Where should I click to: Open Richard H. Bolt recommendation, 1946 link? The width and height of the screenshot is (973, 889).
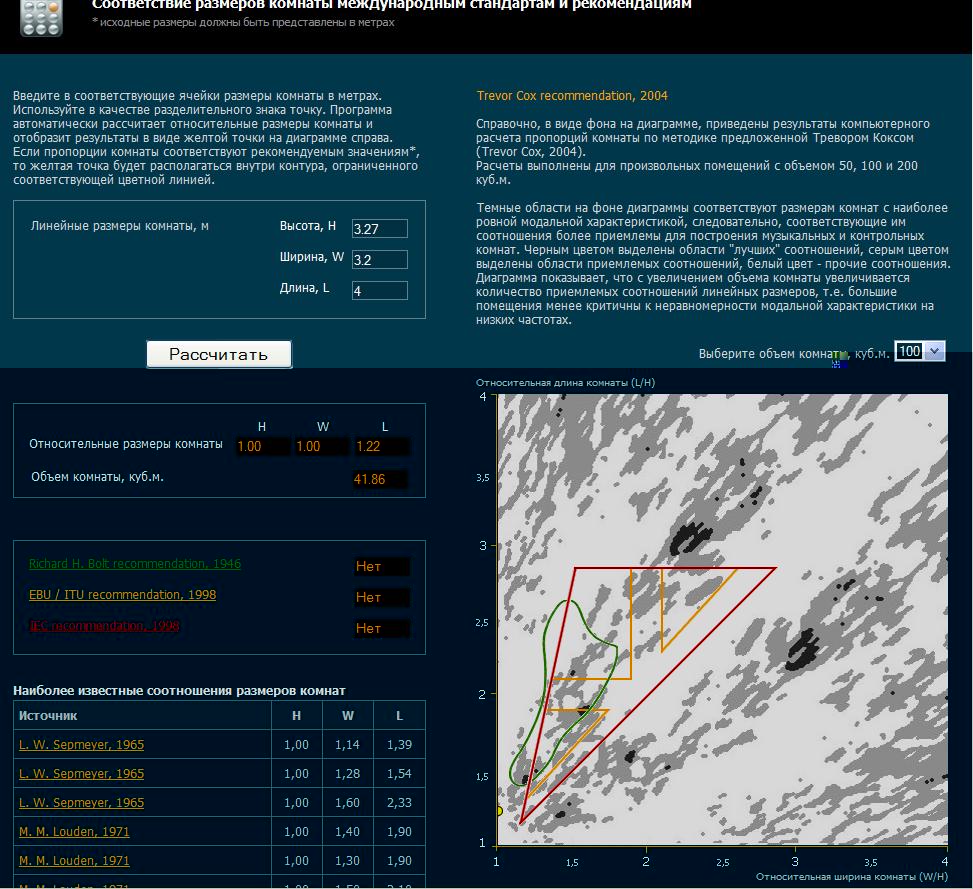click(x=134, y=564)
